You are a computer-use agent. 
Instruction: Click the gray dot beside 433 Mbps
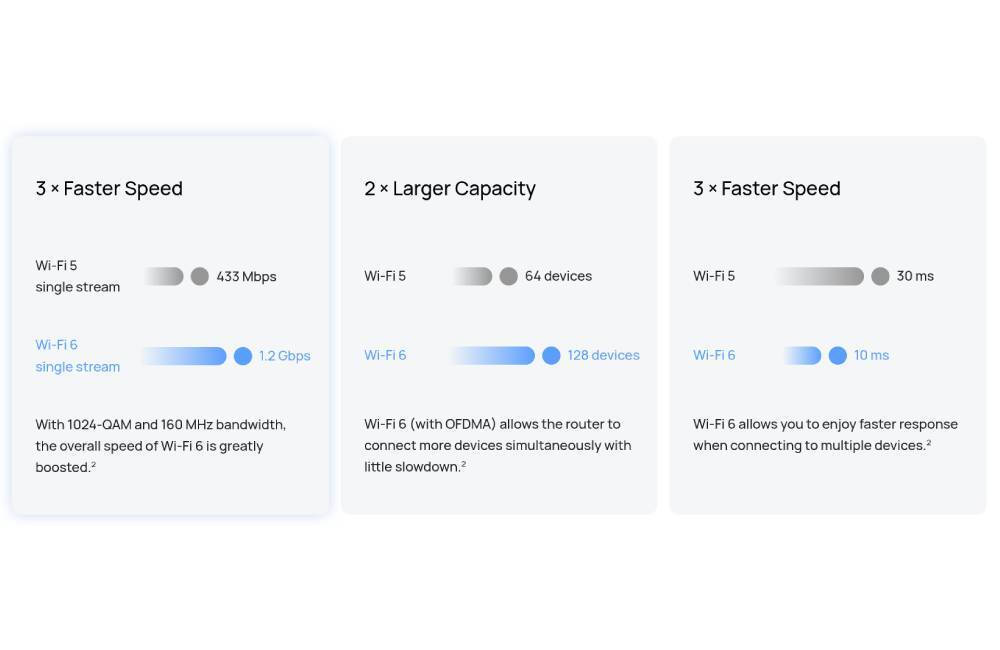(x=200, y=276)
